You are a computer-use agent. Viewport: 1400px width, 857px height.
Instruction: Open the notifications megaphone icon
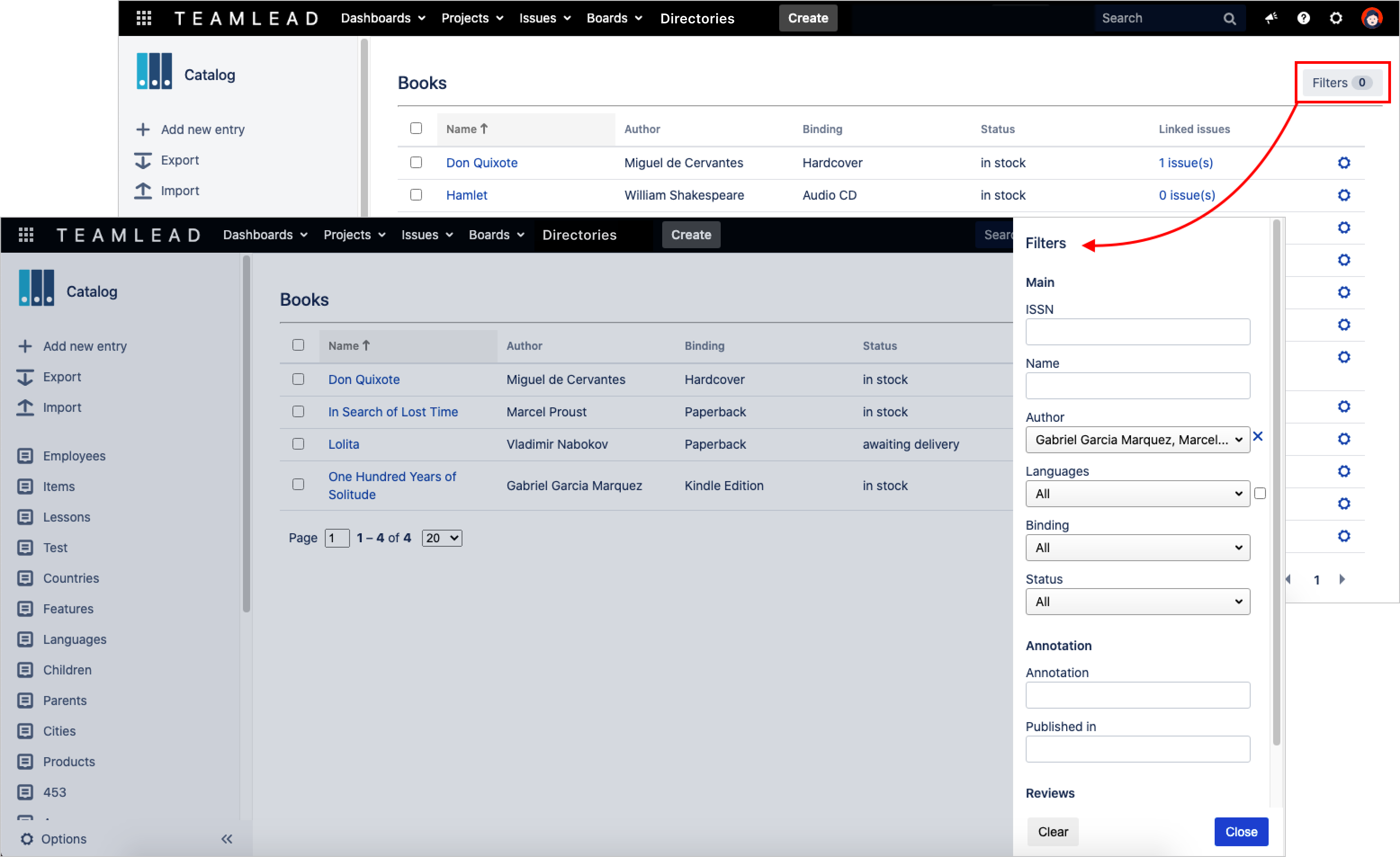(1271, 18)
